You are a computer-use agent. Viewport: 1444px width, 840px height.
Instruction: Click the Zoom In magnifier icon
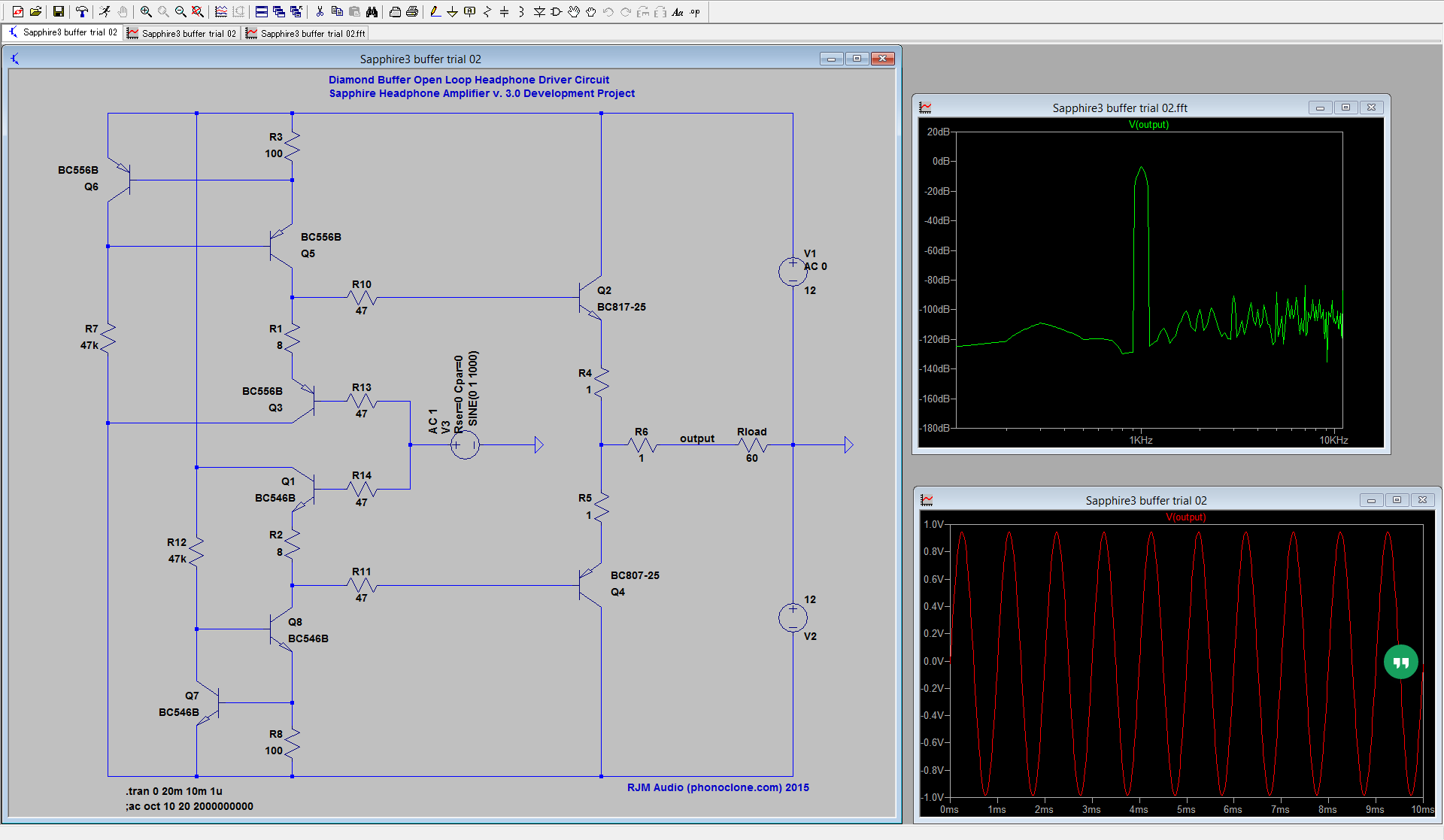pos(146,11)
